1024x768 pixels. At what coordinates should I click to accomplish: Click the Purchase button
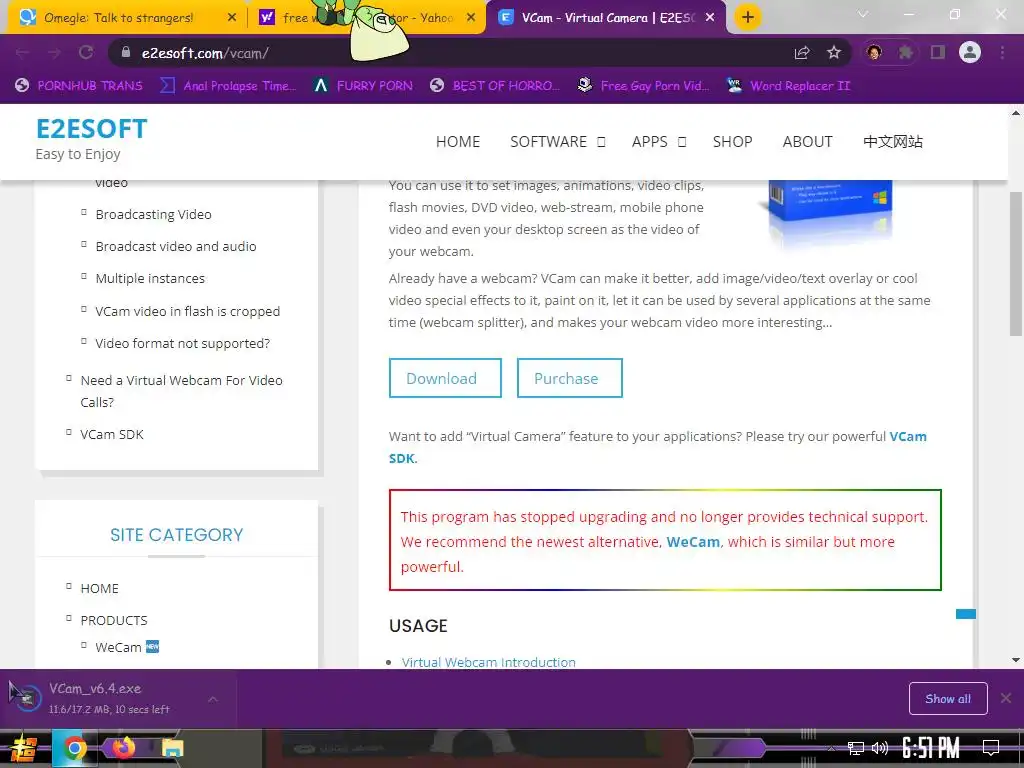(x=569, y=378)
